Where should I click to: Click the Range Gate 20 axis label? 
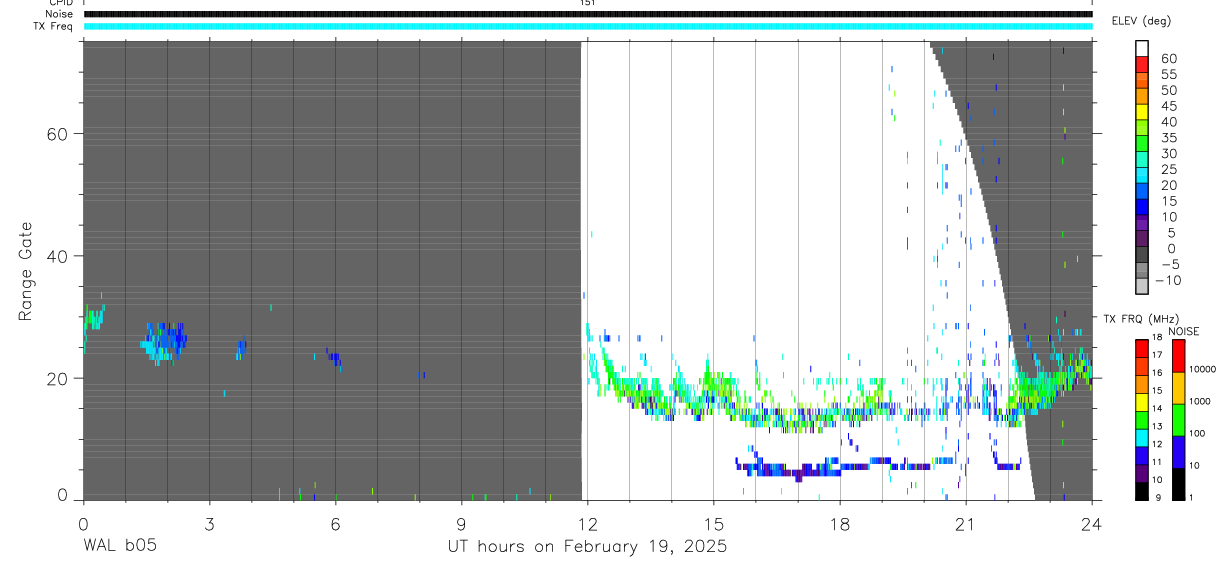click(x=54, y=379)
